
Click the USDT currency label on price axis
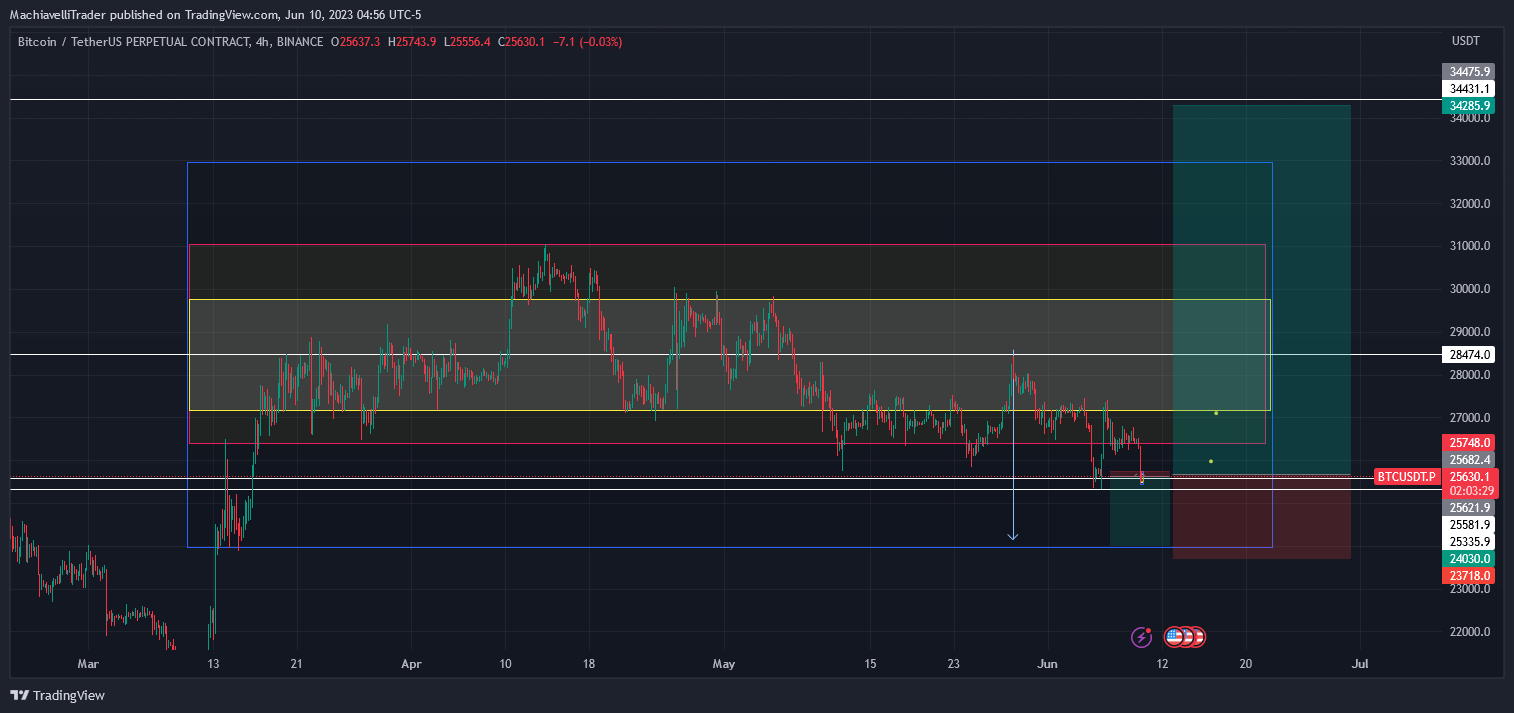1465,41
